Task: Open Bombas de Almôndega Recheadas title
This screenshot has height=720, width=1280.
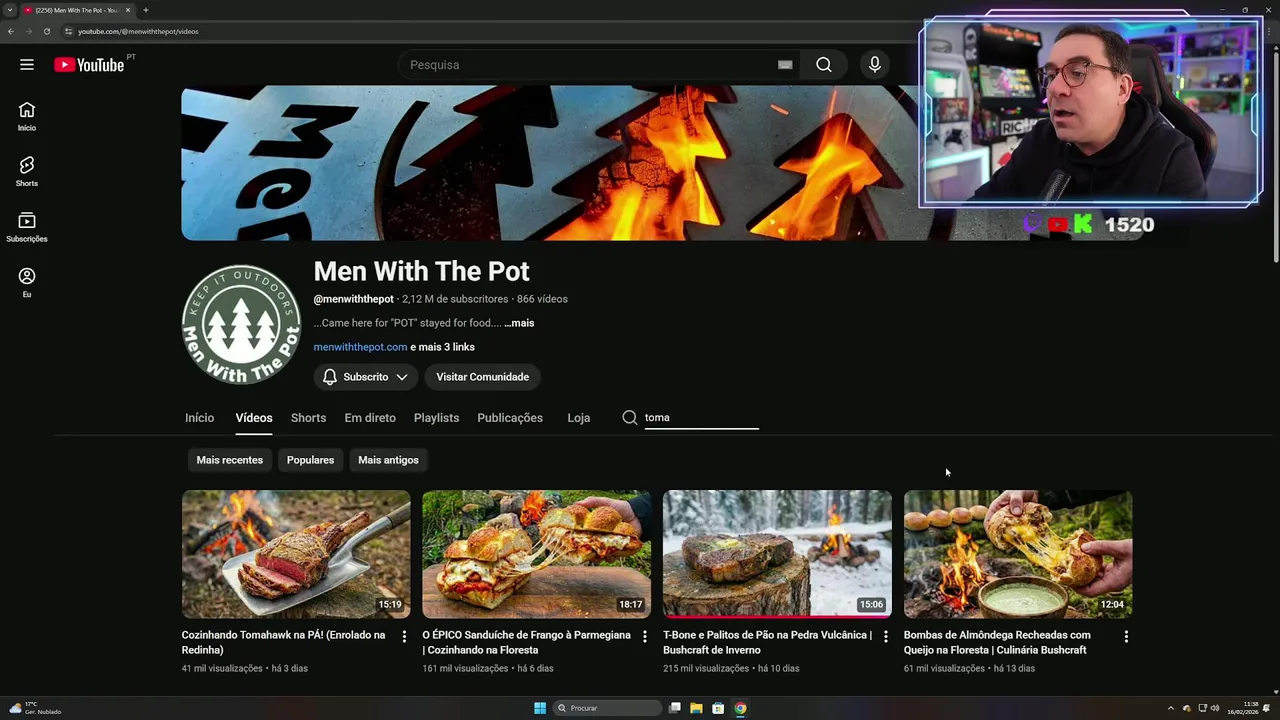Action: pyautogui.click(x=997, y=642)
